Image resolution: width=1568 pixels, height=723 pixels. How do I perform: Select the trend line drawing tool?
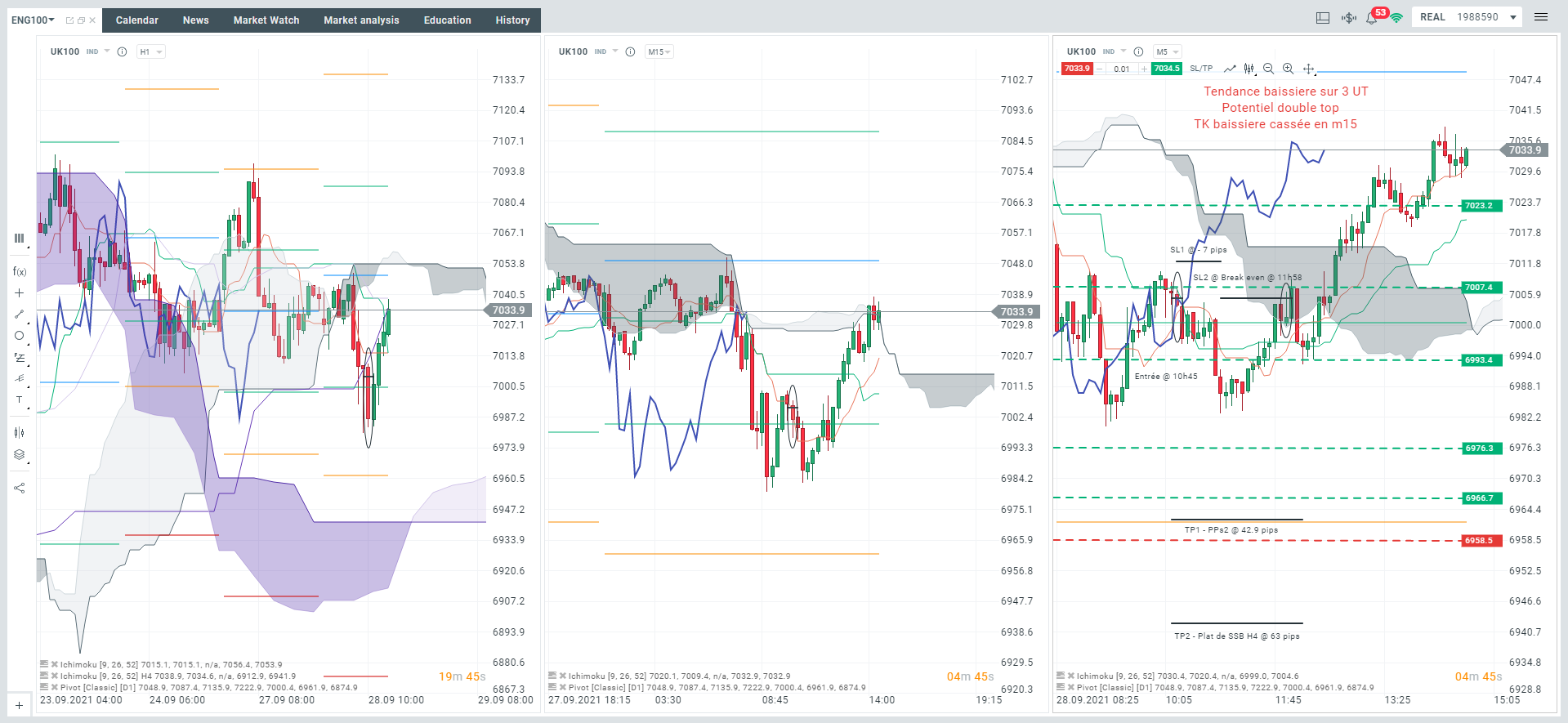(19, 315)
